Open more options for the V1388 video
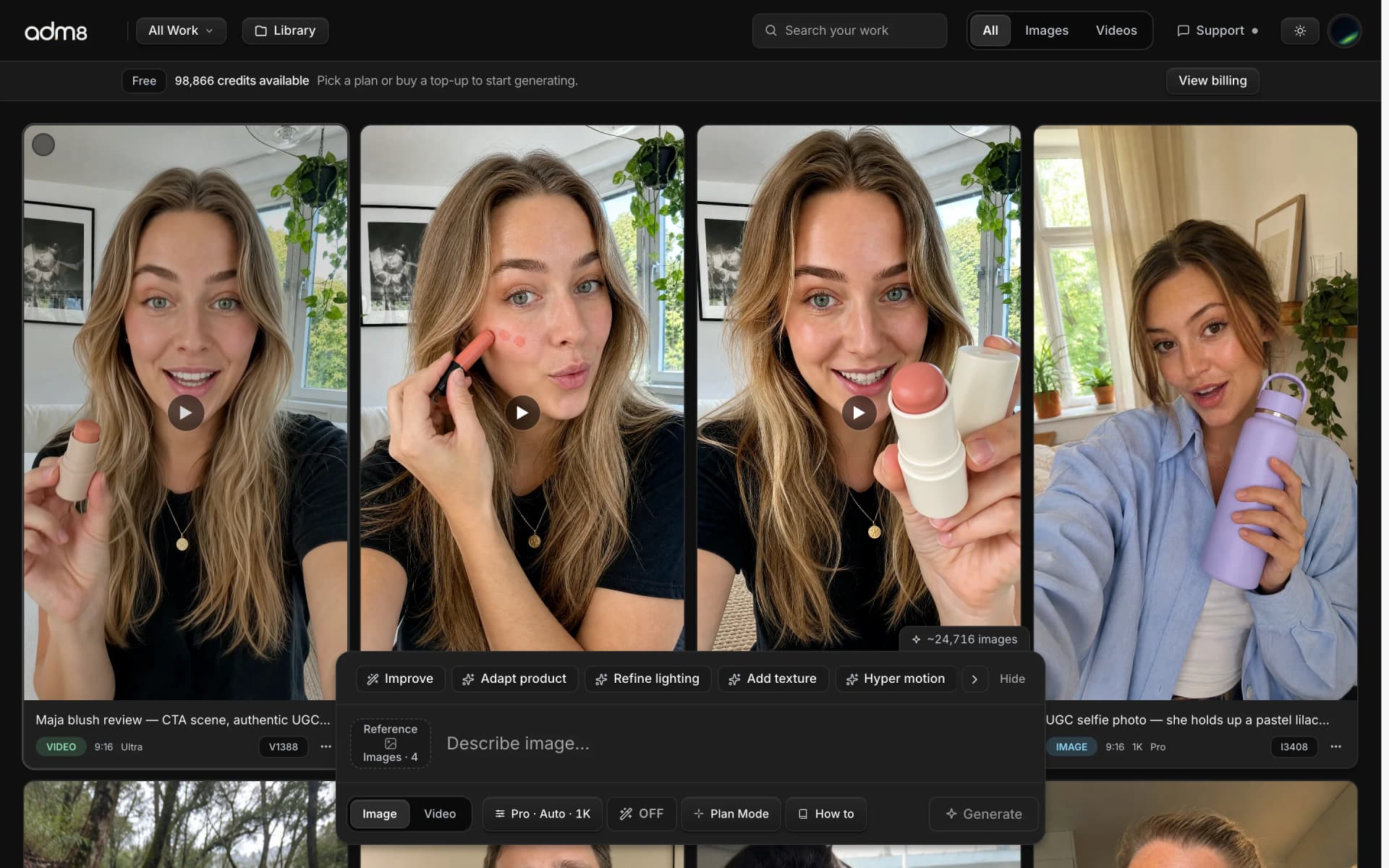Viewport: 1389px width, 868px height. pyautogui.click(x=326, y=746)
